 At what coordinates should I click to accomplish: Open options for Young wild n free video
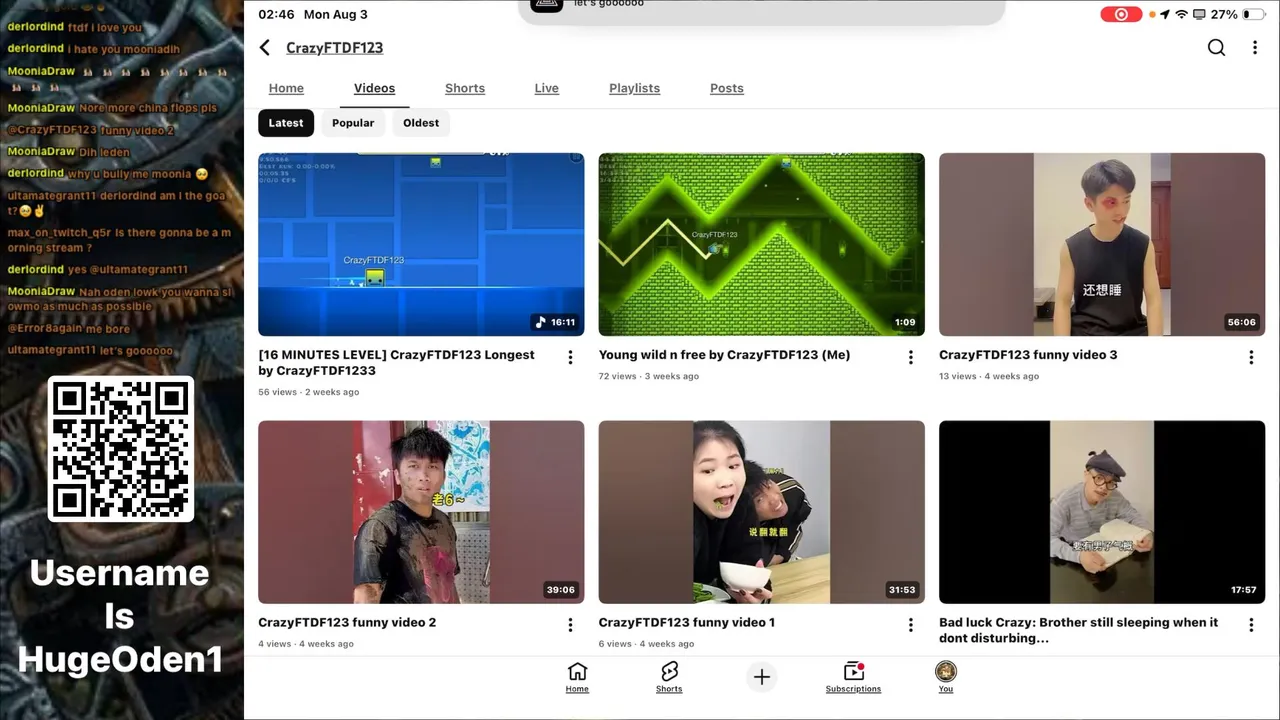pos(910,357)
